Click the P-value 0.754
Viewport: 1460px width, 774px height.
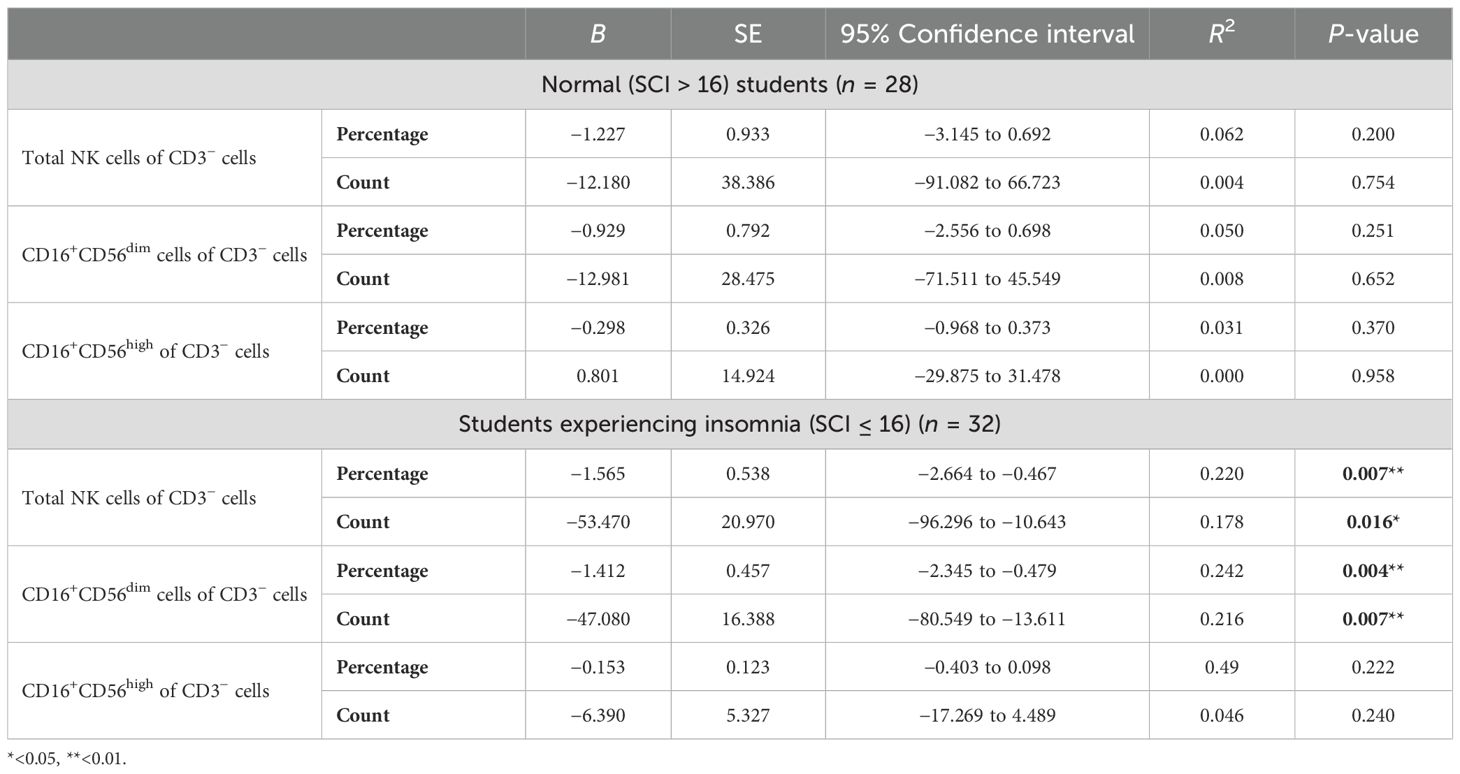(1372, 182)
